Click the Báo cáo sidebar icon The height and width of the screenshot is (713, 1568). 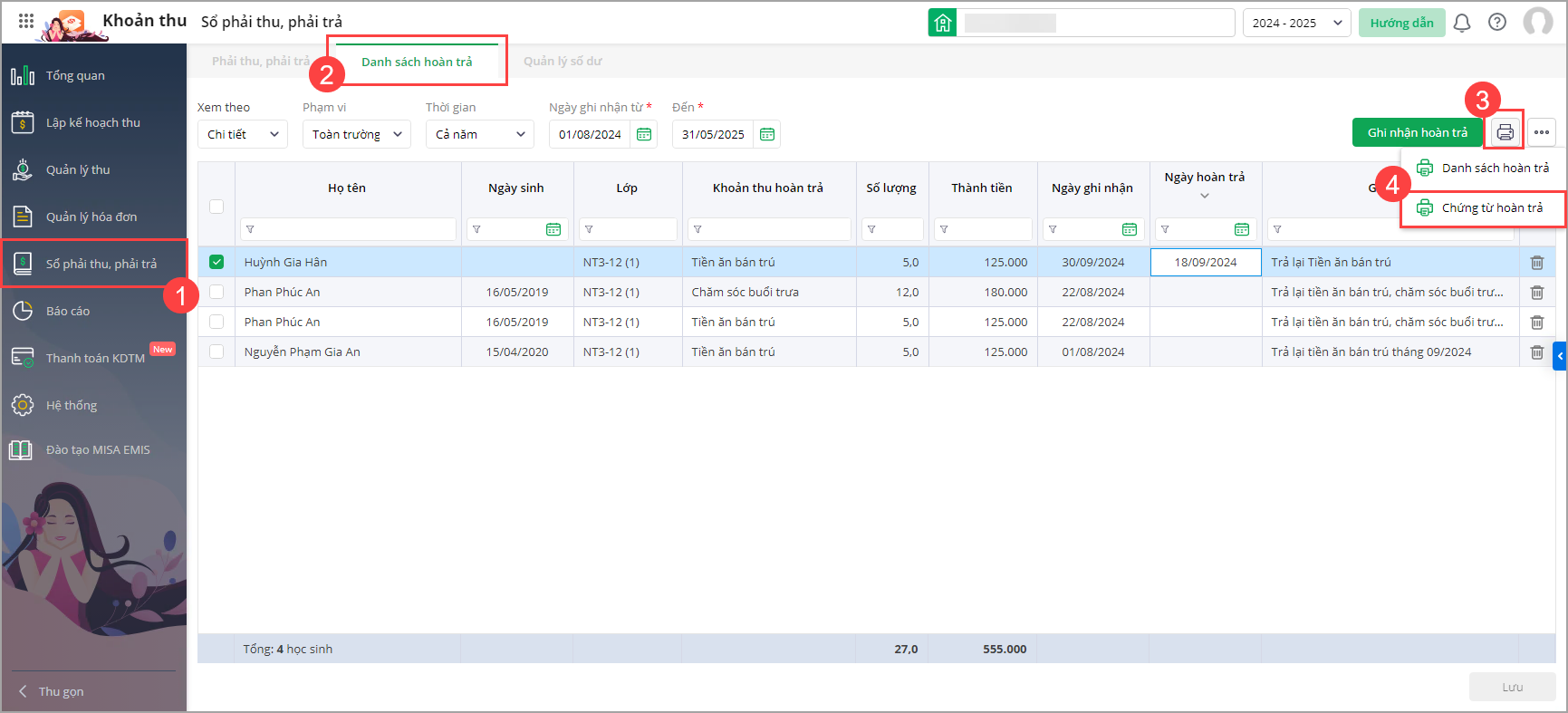tap(23, 311)
